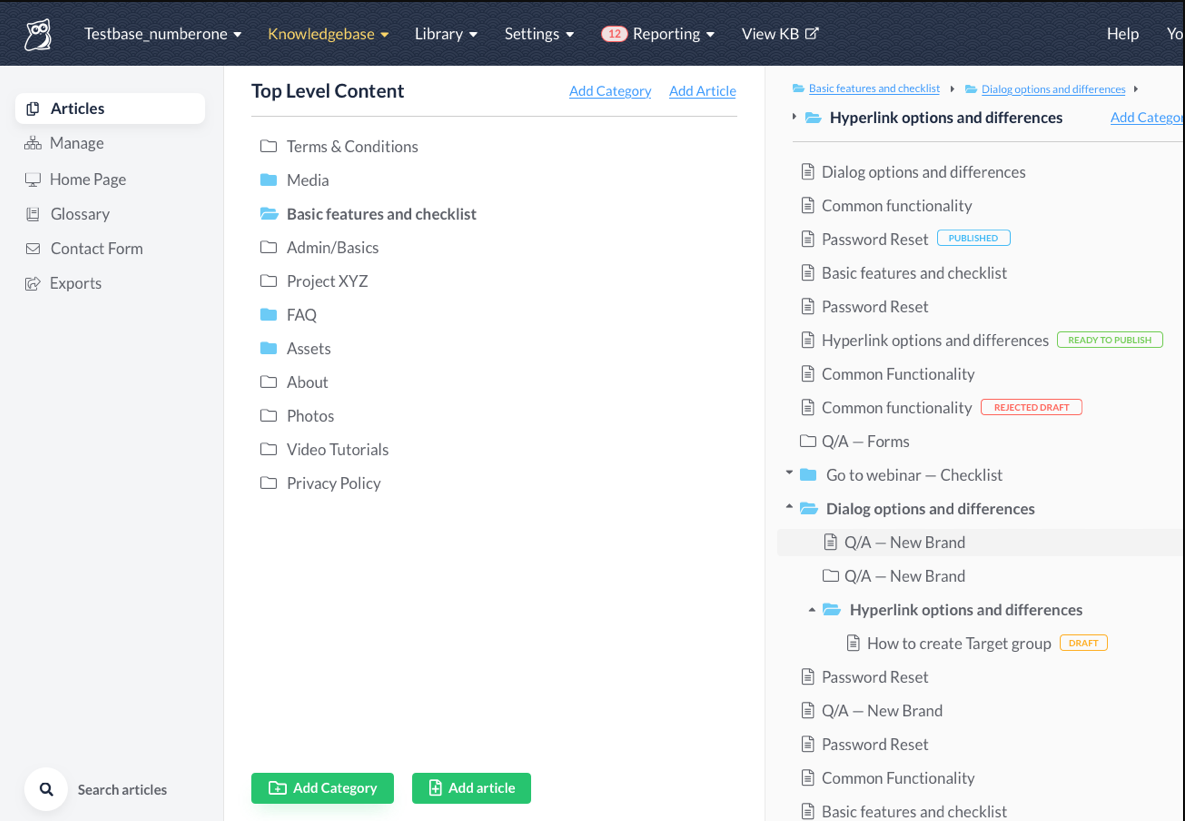Click the green Add Category button
Screen dimensions: 1185x821
[x=323, y=788]
